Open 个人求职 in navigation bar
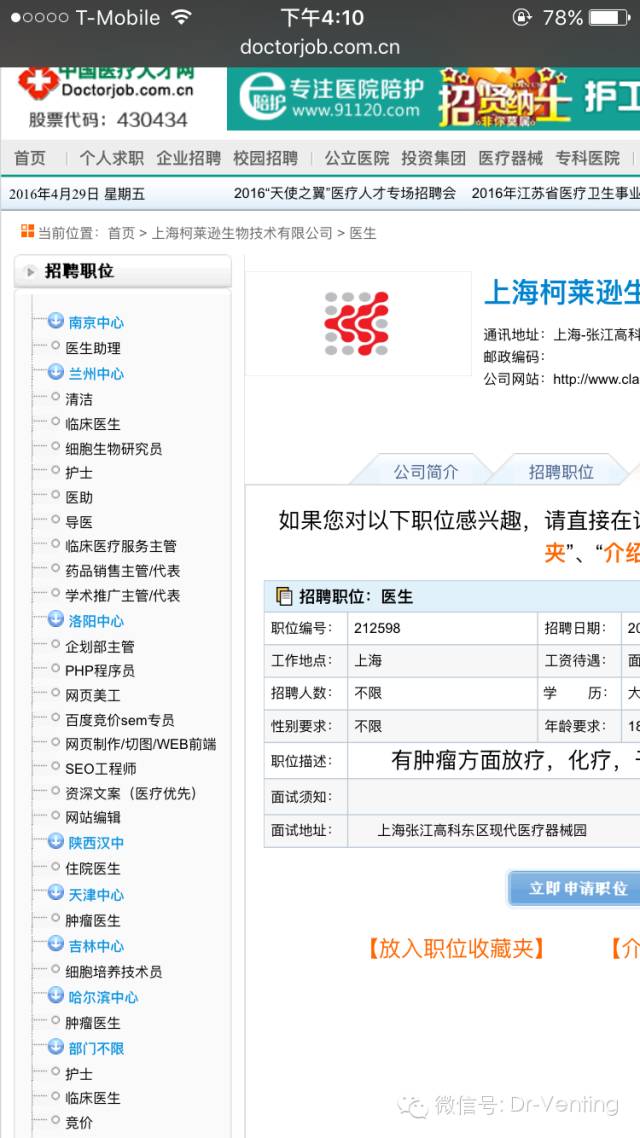 click(111, 158)
